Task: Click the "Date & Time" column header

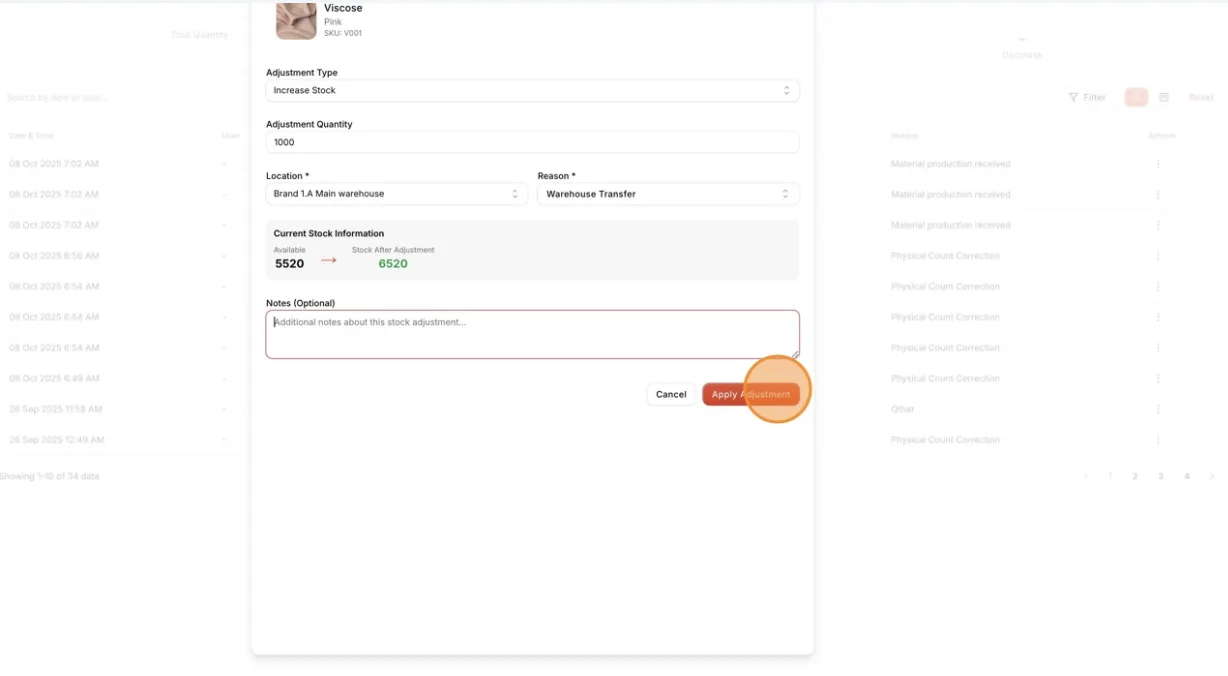Action: click(31, 135)
